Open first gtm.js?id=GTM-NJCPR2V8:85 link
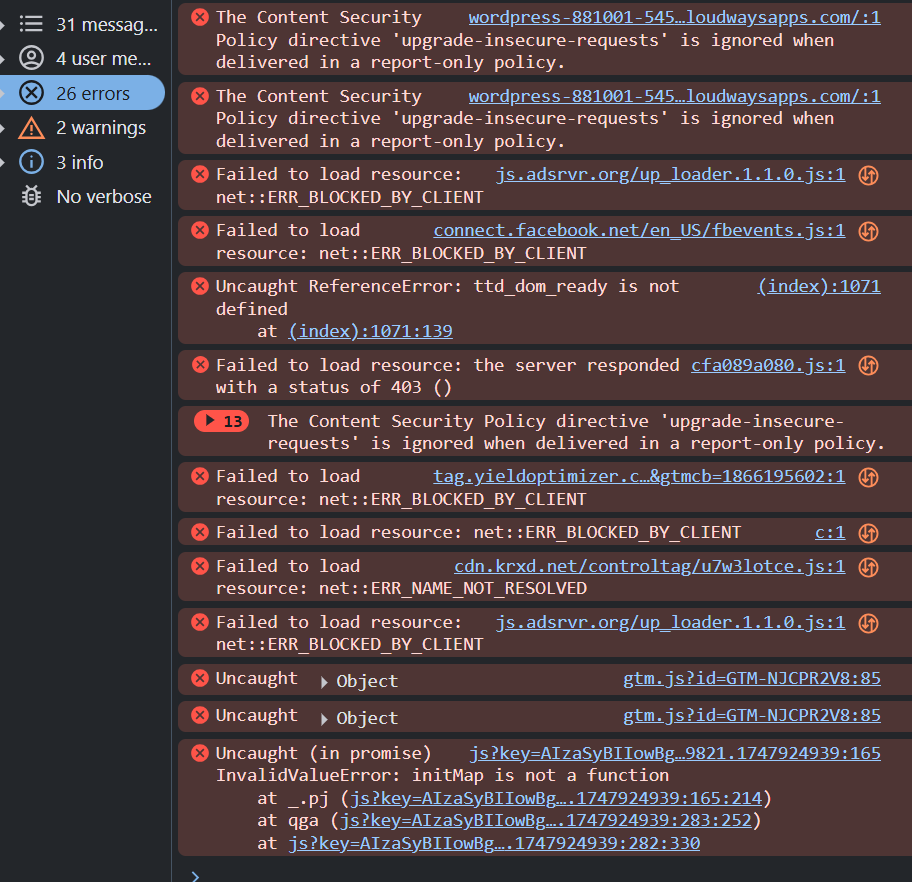Viewport: 912px width, 882px height. (752, 678)
